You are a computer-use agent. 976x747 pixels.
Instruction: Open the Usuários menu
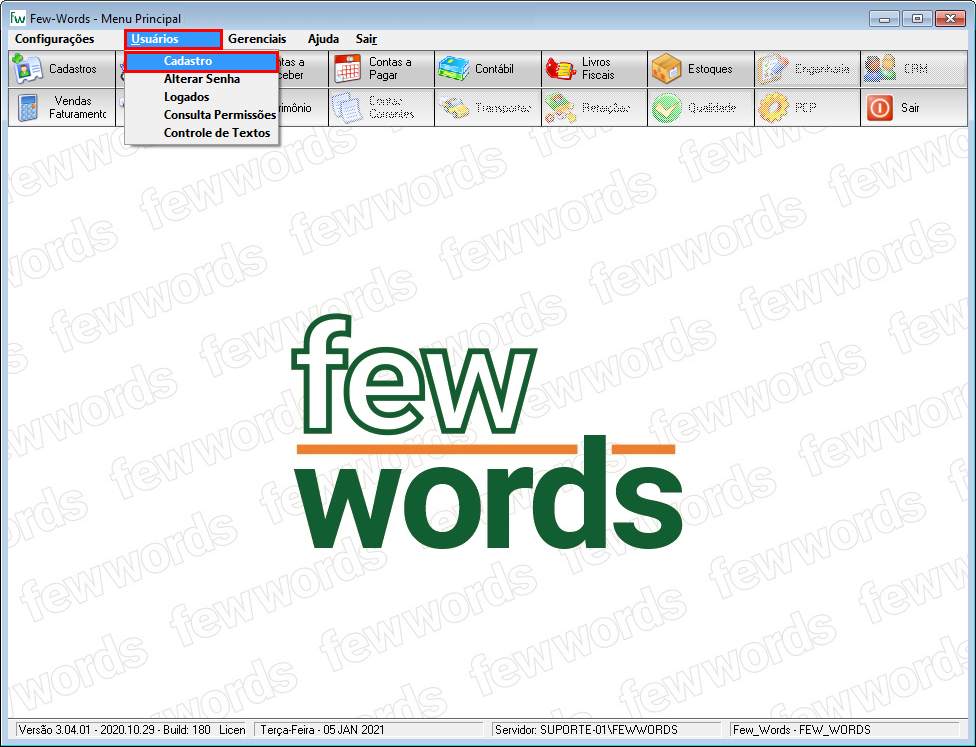point(173,39)
